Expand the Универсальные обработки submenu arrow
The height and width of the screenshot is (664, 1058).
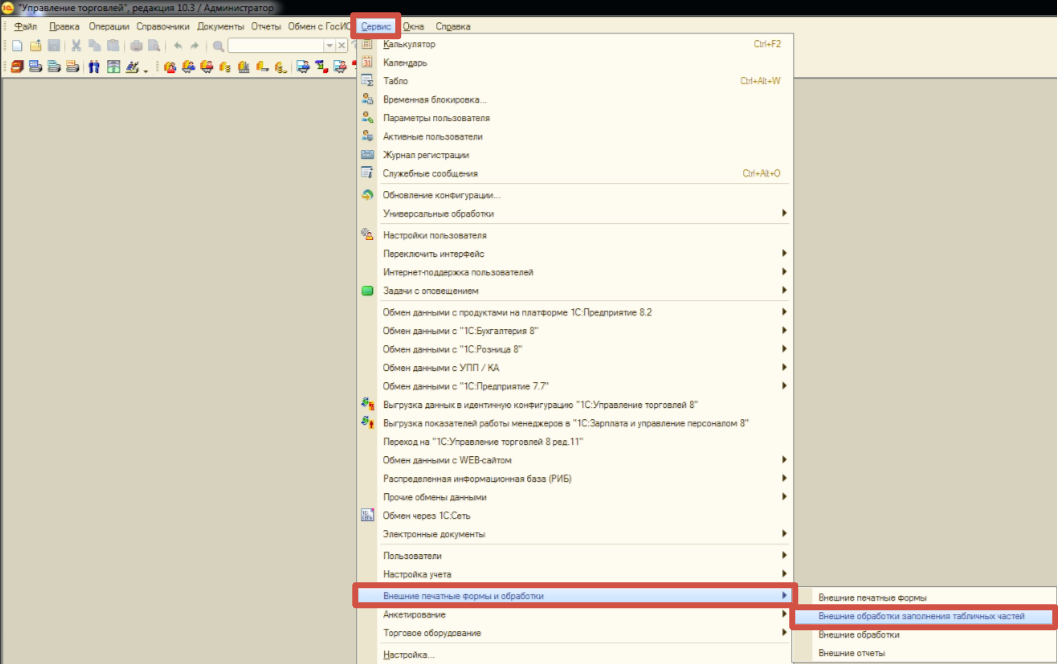(783, 213)
